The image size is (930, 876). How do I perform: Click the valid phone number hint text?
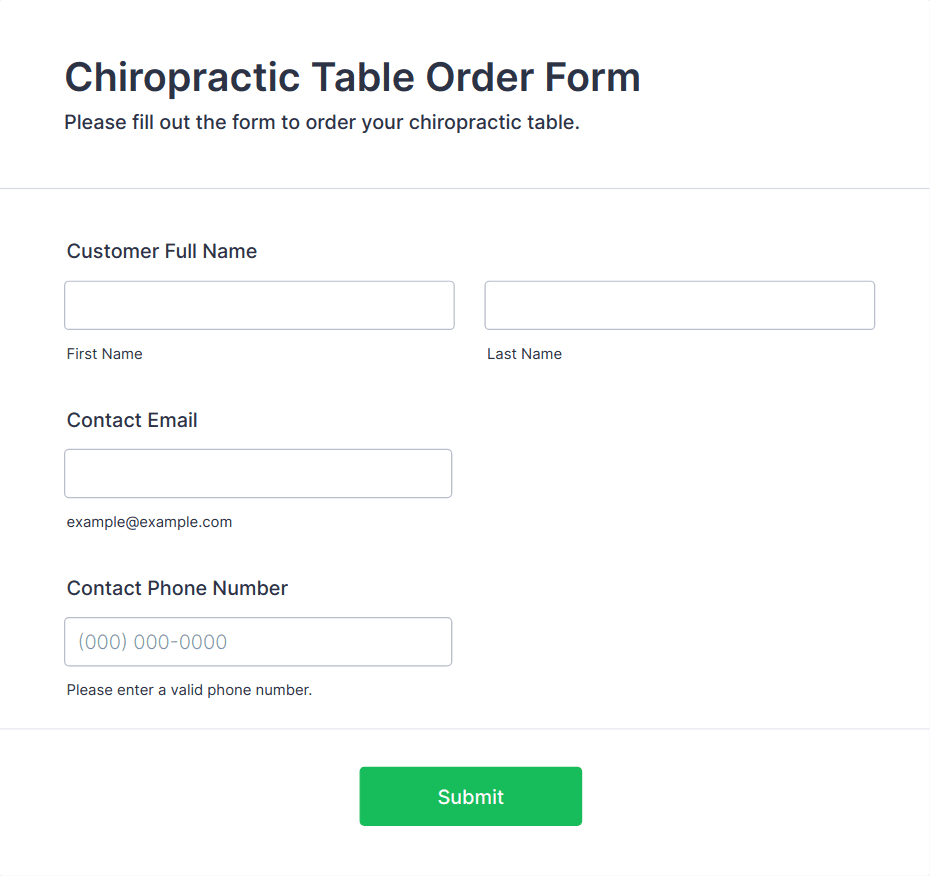189,690
